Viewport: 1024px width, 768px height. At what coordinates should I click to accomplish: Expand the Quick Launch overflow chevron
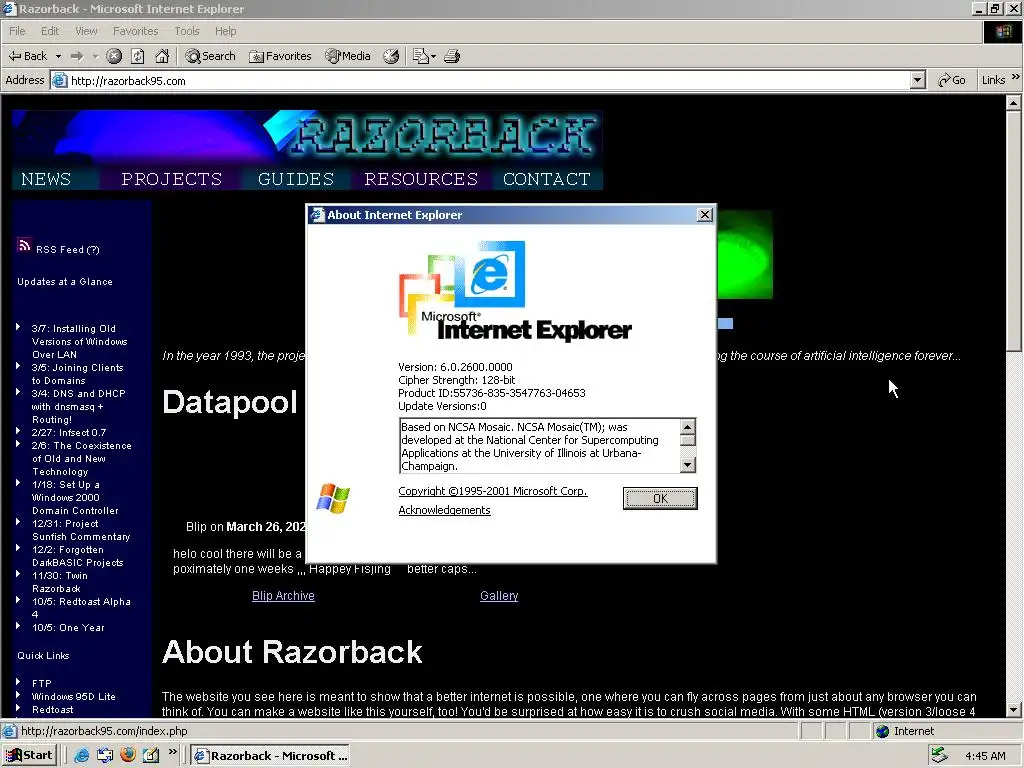[172, 752]
